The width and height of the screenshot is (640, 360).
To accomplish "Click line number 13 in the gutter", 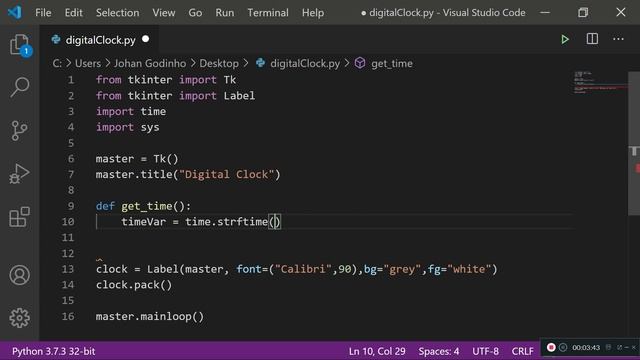I will [68, 269].
